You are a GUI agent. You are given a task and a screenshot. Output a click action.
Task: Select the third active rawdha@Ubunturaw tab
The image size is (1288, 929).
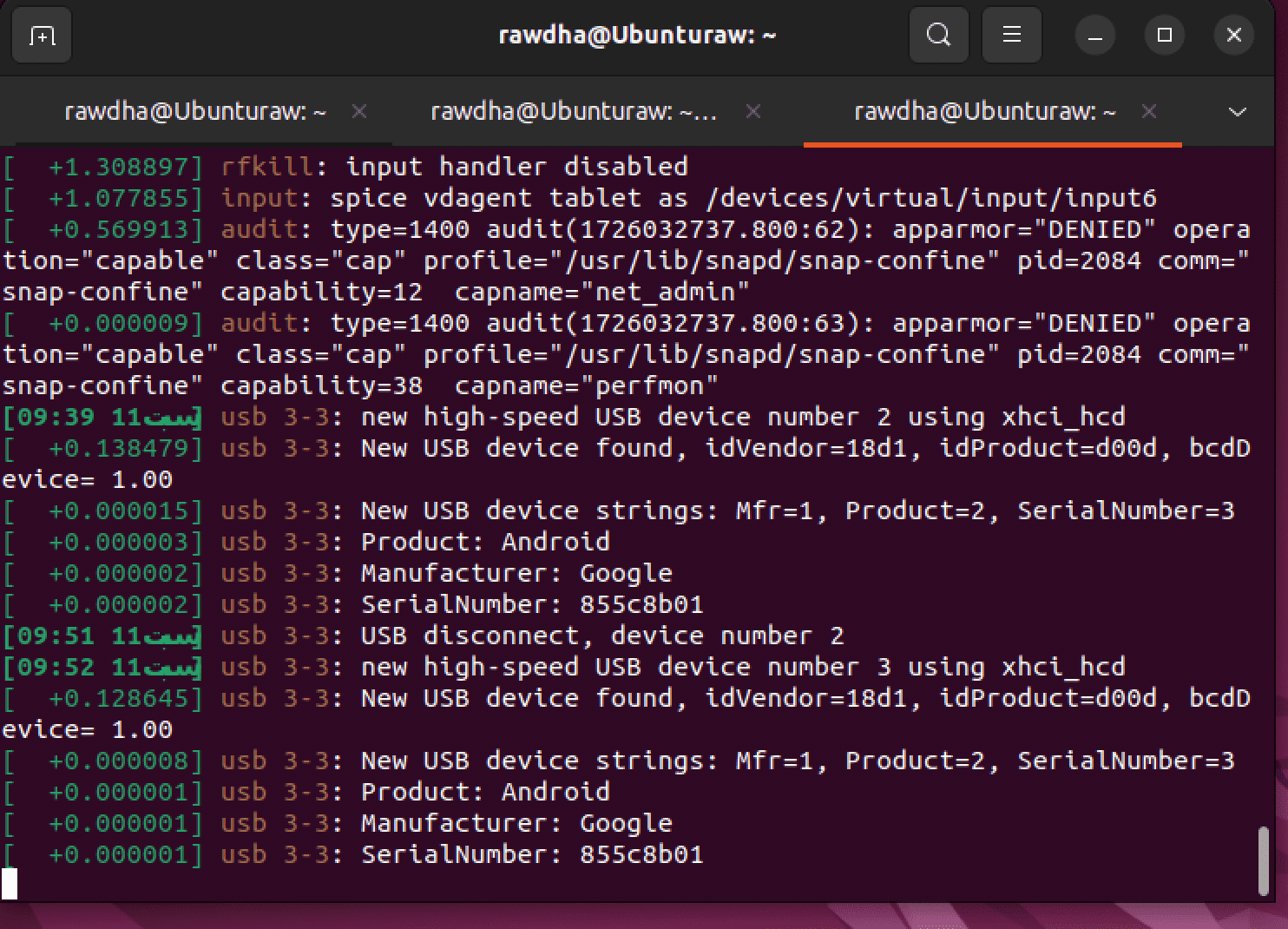pyautogui.click(x=985, y=112)
